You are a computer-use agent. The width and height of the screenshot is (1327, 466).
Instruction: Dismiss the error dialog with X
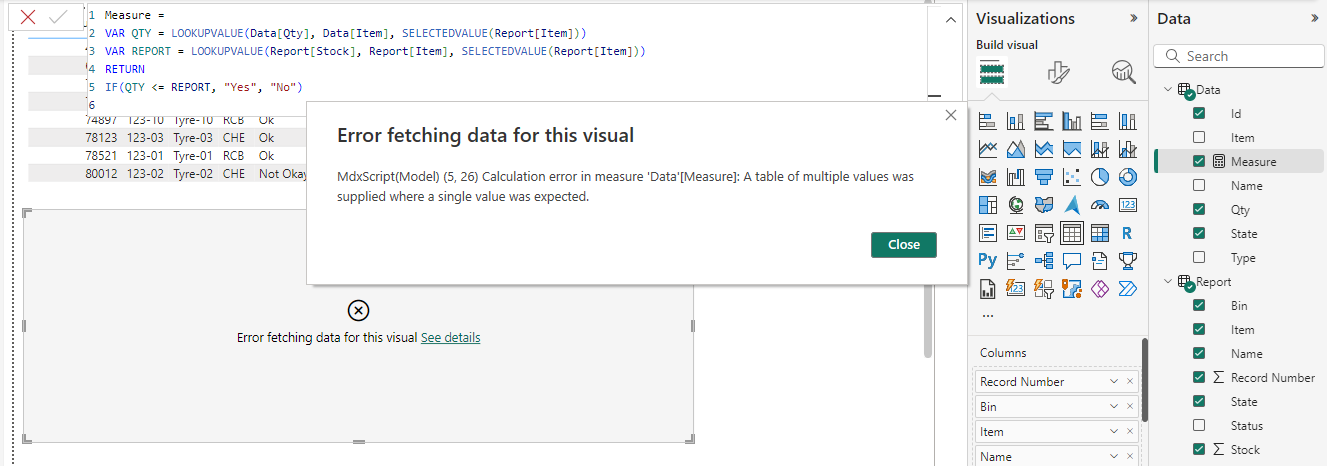pos(950,115)
